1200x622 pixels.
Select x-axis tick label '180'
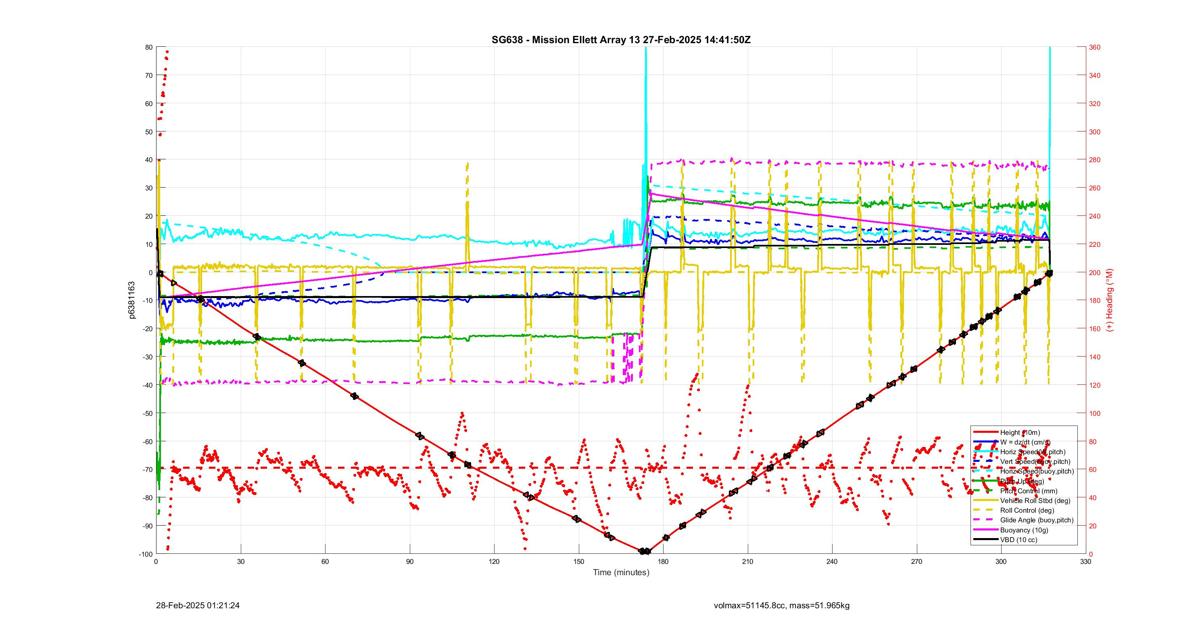[x=663, y=562]
